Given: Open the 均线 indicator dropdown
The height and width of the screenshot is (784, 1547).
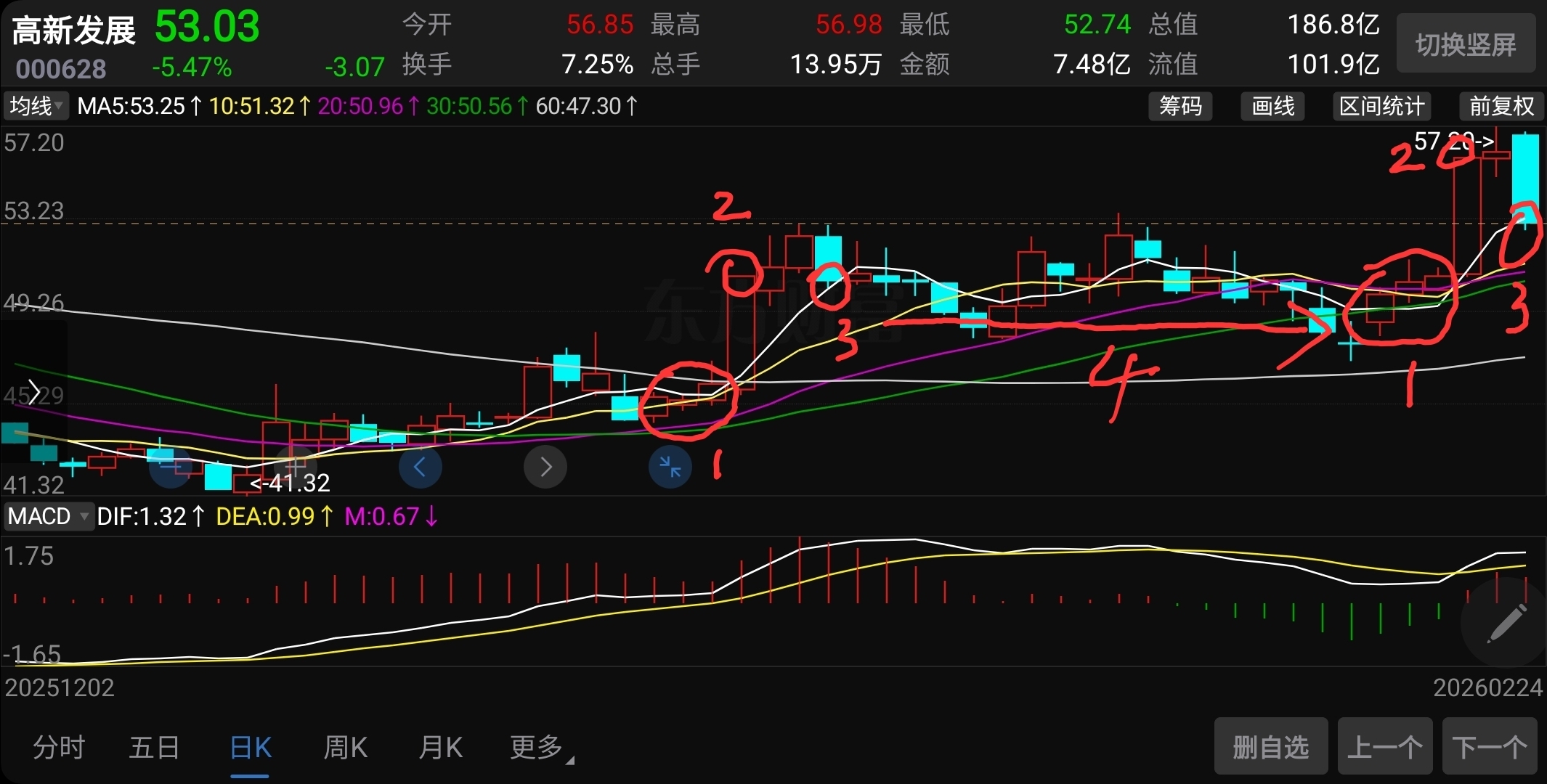Looking at the screenshot, I should [x=36, y=107].
